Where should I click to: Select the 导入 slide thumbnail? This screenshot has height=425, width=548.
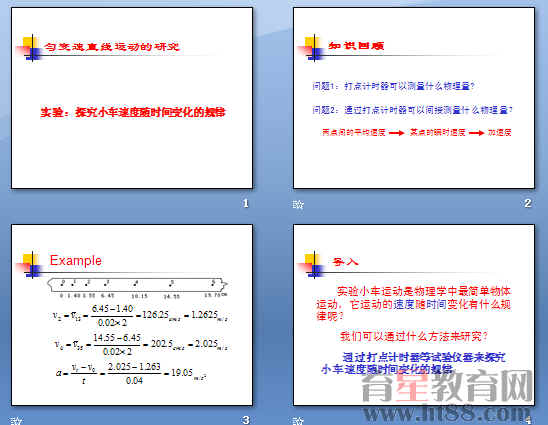click(414, 315)
